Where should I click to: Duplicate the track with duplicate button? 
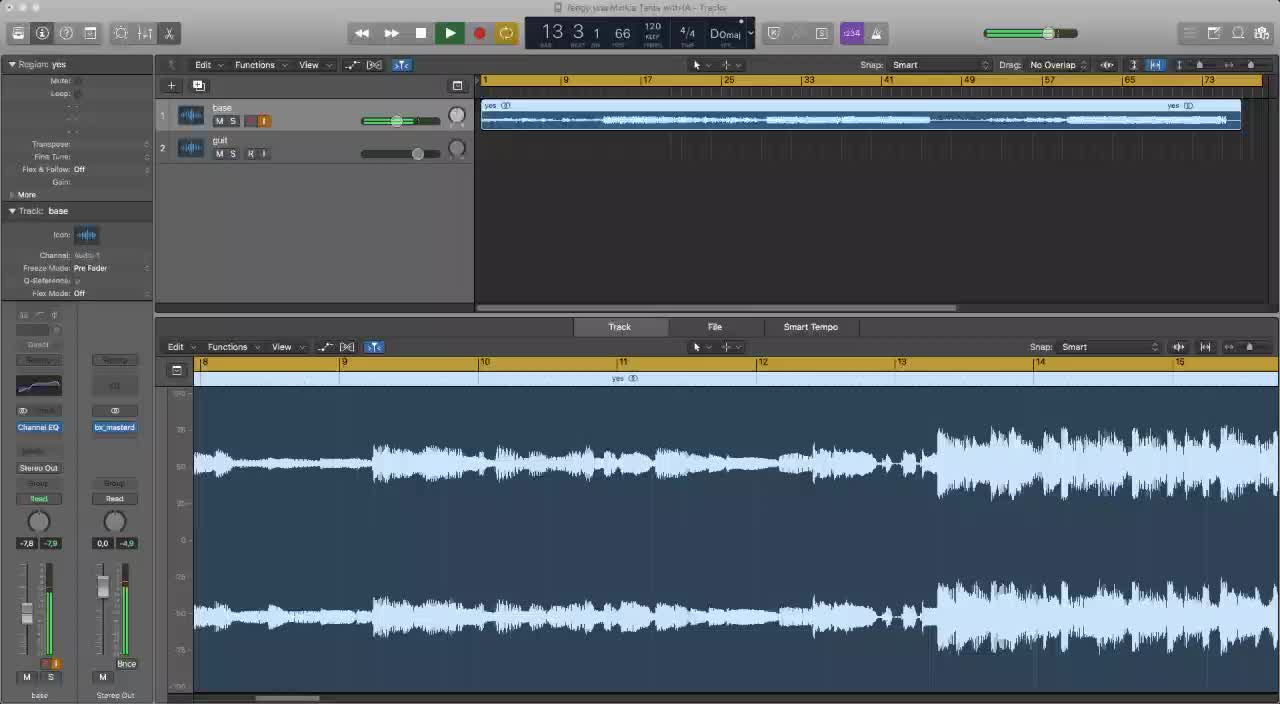(198, 86)
